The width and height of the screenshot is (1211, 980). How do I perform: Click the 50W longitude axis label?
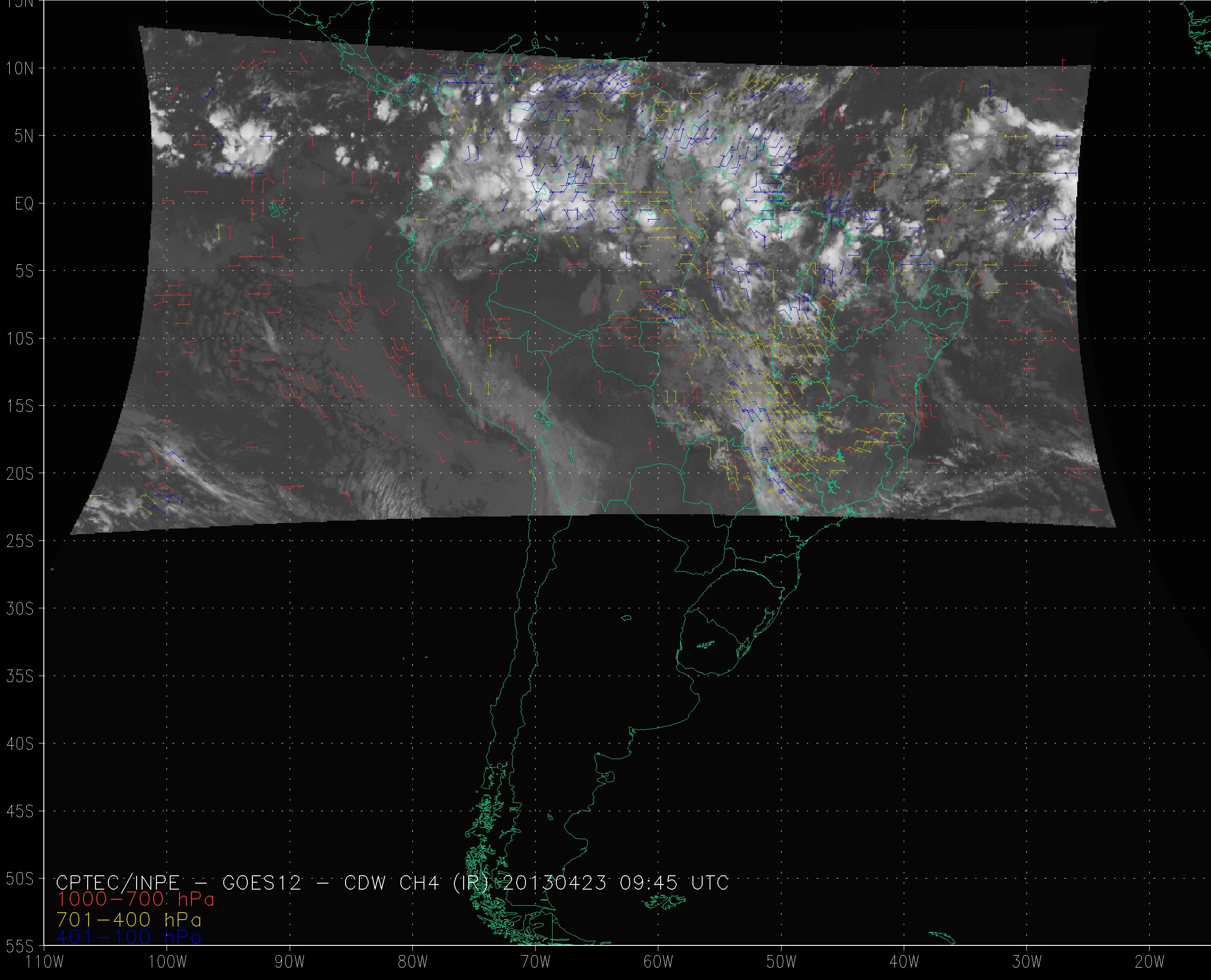[781, 962]
